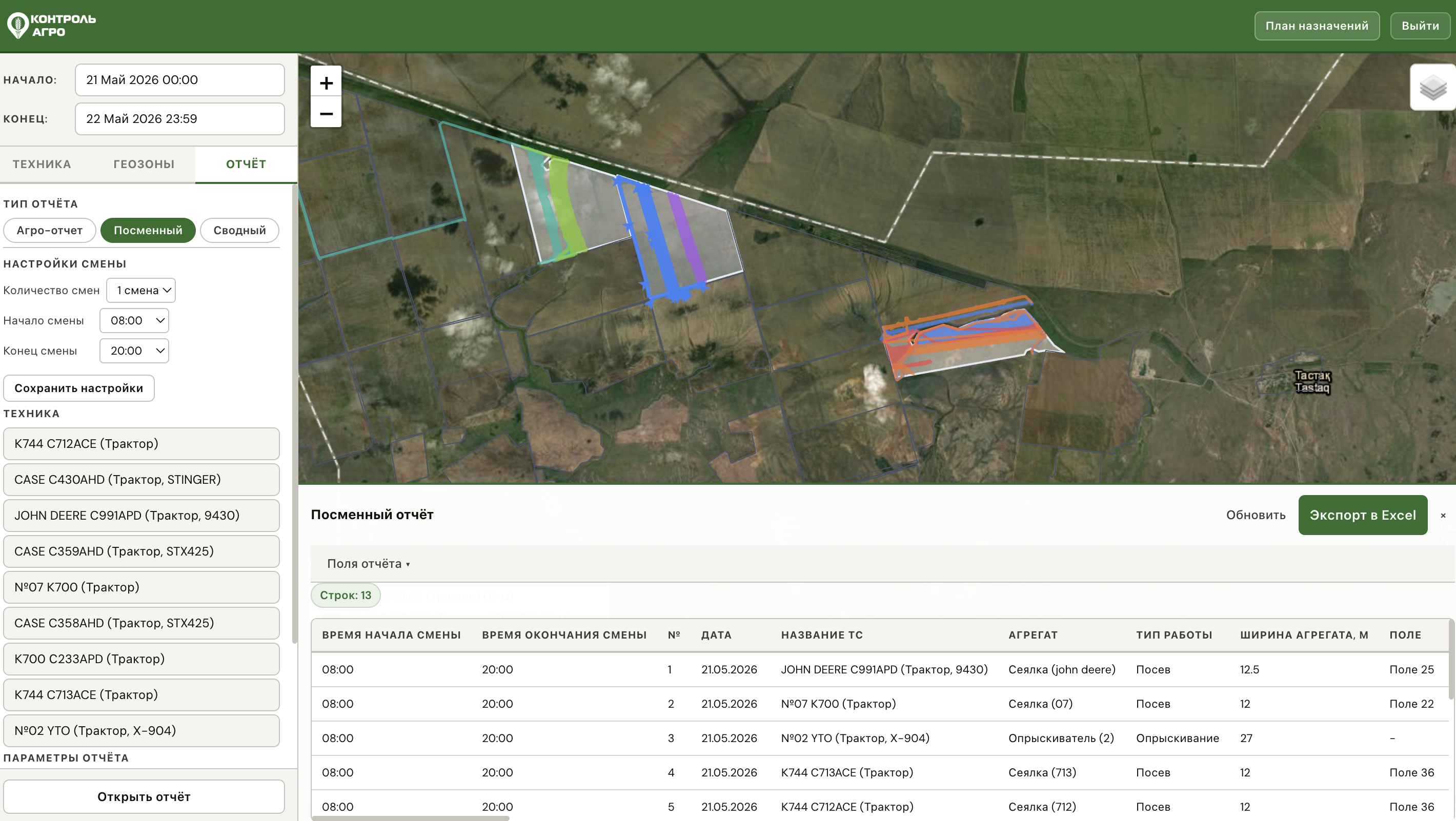The height and width of the screenshot is (821, 1456).
Task: Select K700 C233APD (Трактор) vehicle
Action: (141, 659)
